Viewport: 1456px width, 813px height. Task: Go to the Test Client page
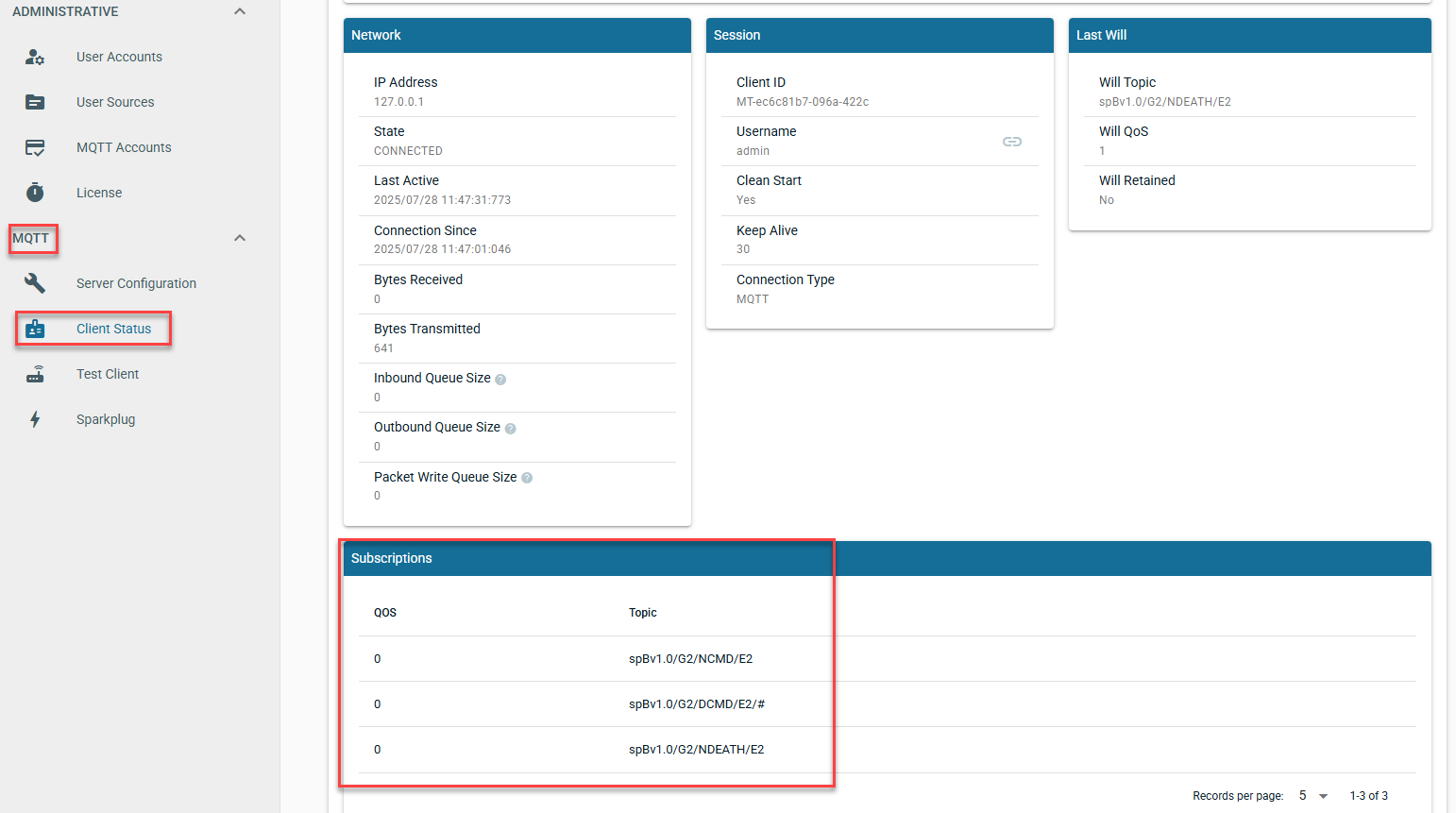108,374
